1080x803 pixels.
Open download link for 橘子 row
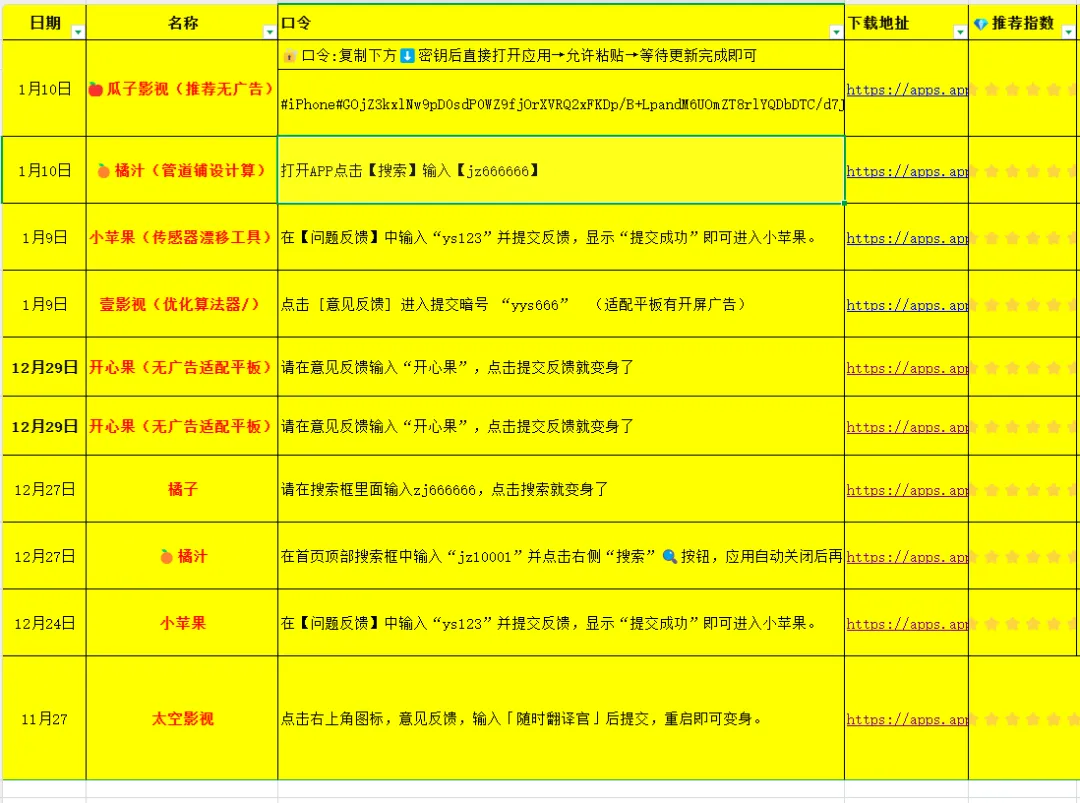pyautogui.click(x=907, y=490)
